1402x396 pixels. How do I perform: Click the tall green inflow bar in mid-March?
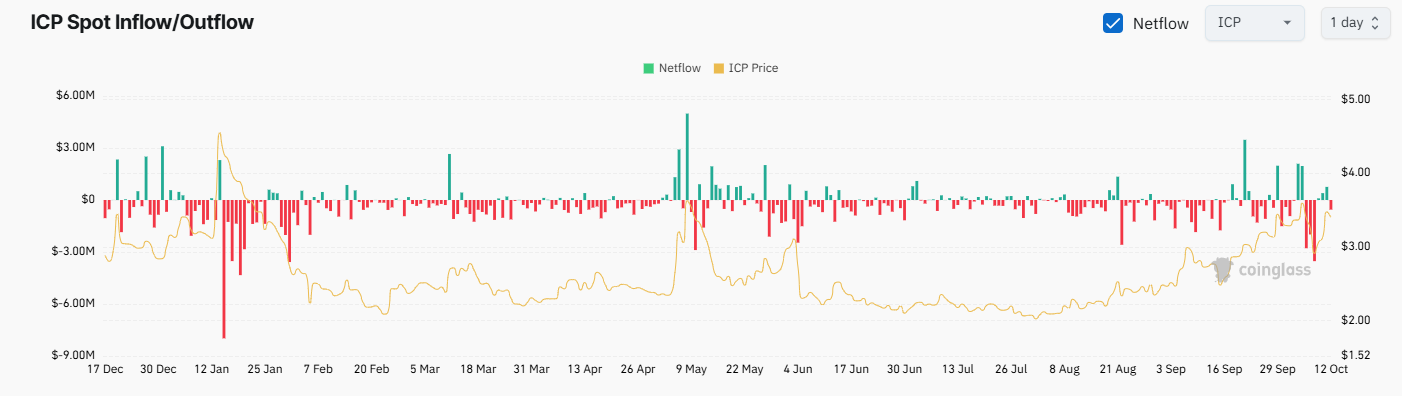(449, 177)
